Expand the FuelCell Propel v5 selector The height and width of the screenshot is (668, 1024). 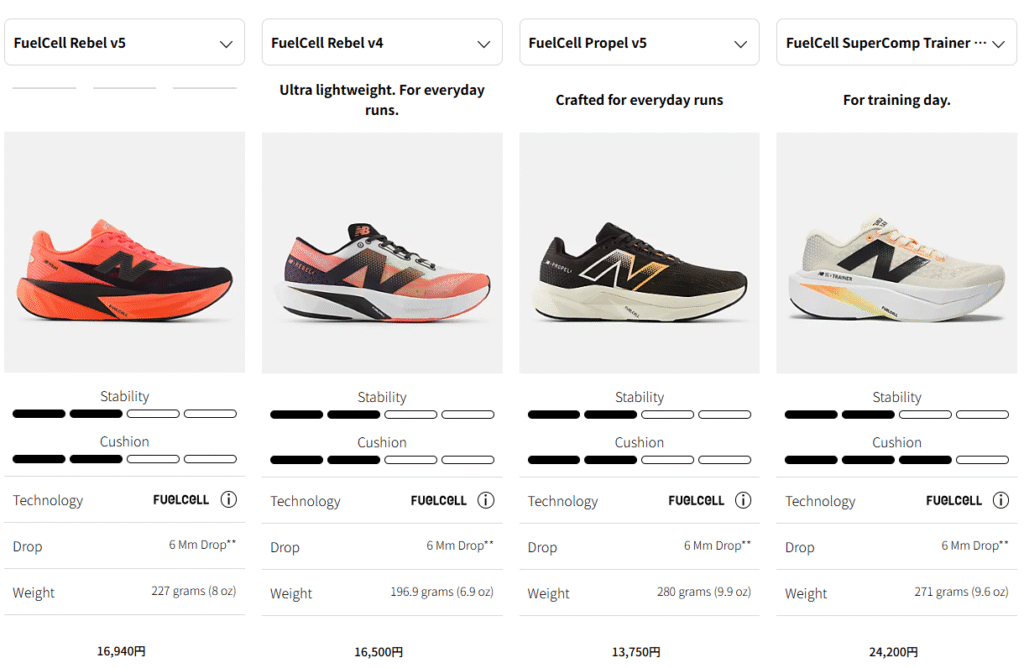[x=639, y=43]
